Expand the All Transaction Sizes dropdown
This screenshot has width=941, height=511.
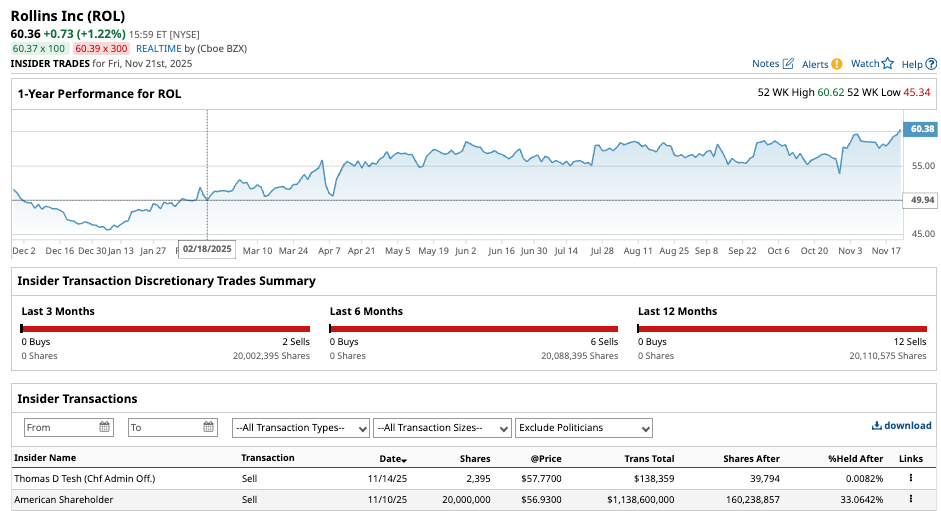pos(442,428)
